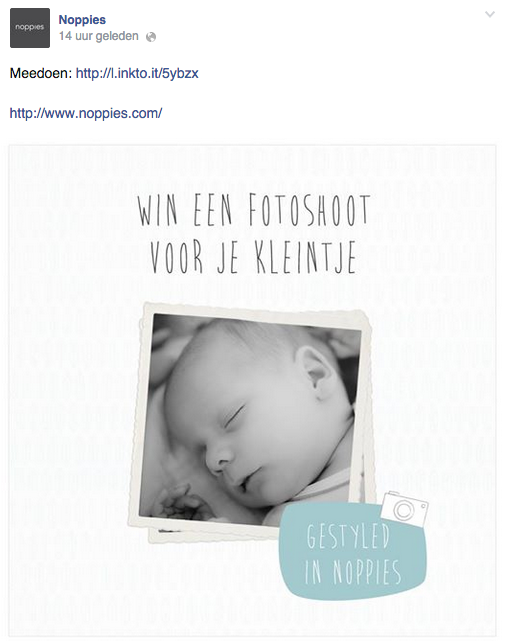This screenshot has width=505, height=641.
Task: Open the Noppies page name link
Action: coord(82,20)
